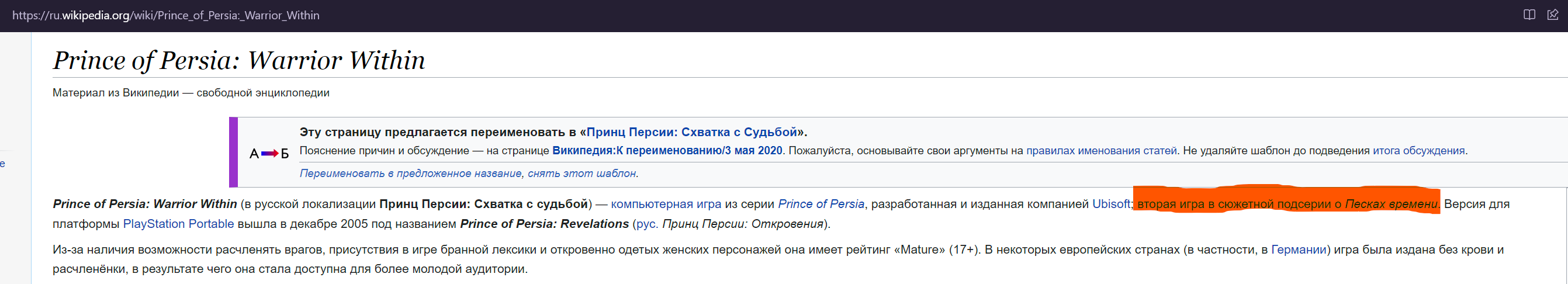Click «Переименовать в предложенное название»
1568x284 pixels.
tap(410, 174)
